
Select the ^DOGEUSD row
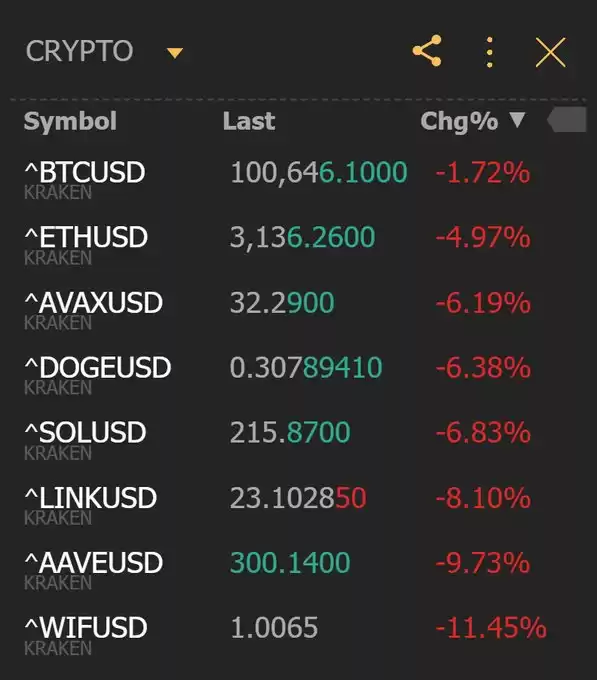(298, 374)
